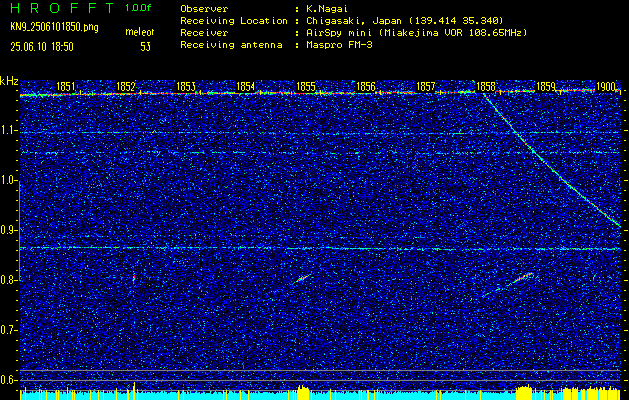This screenshot has width=629, height=400.
Task: Click the observer name K.Nagai
Action: (x=327, y=9)
